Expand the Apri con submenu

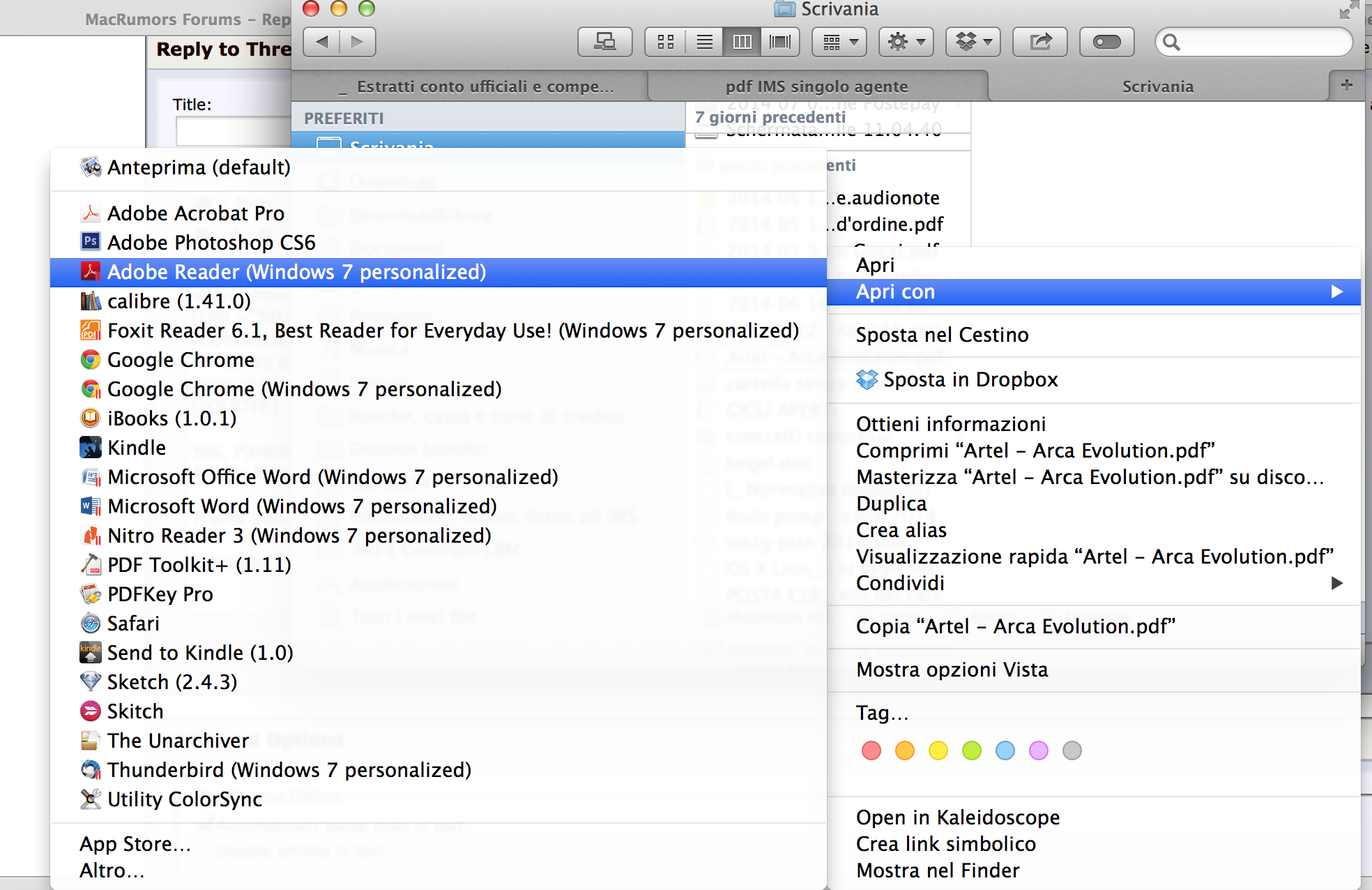[1094, 292]
